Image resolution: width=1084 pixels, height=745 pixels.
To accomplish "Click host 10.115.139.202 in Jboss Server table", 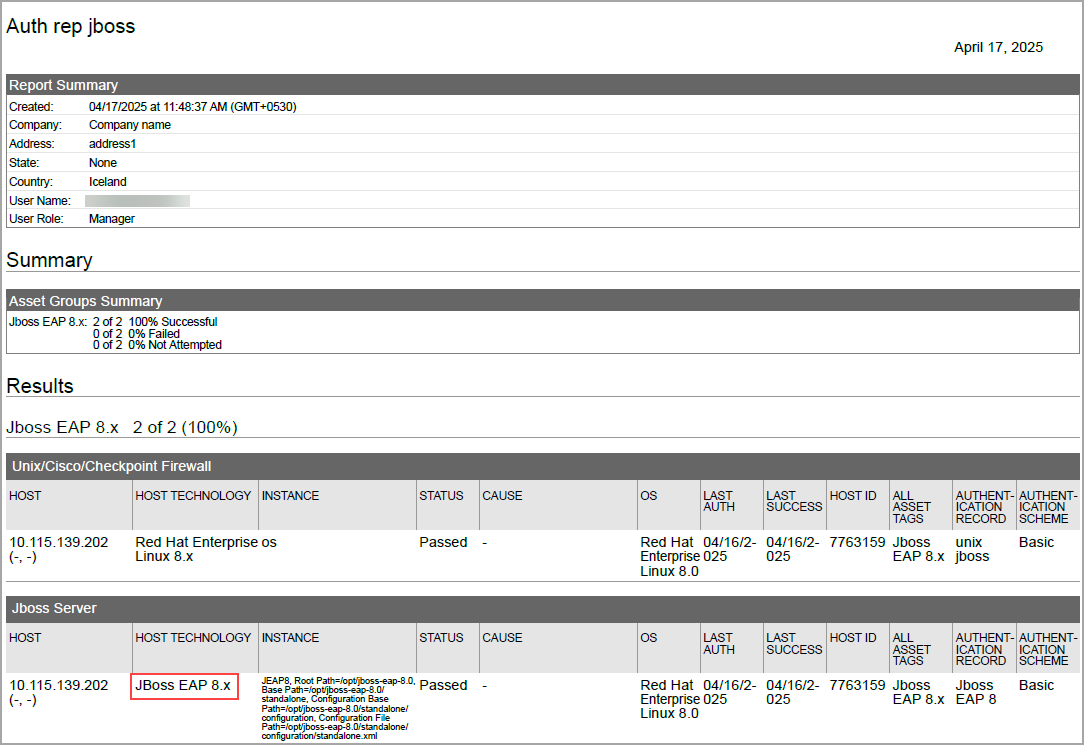I will tap(59, 686).
